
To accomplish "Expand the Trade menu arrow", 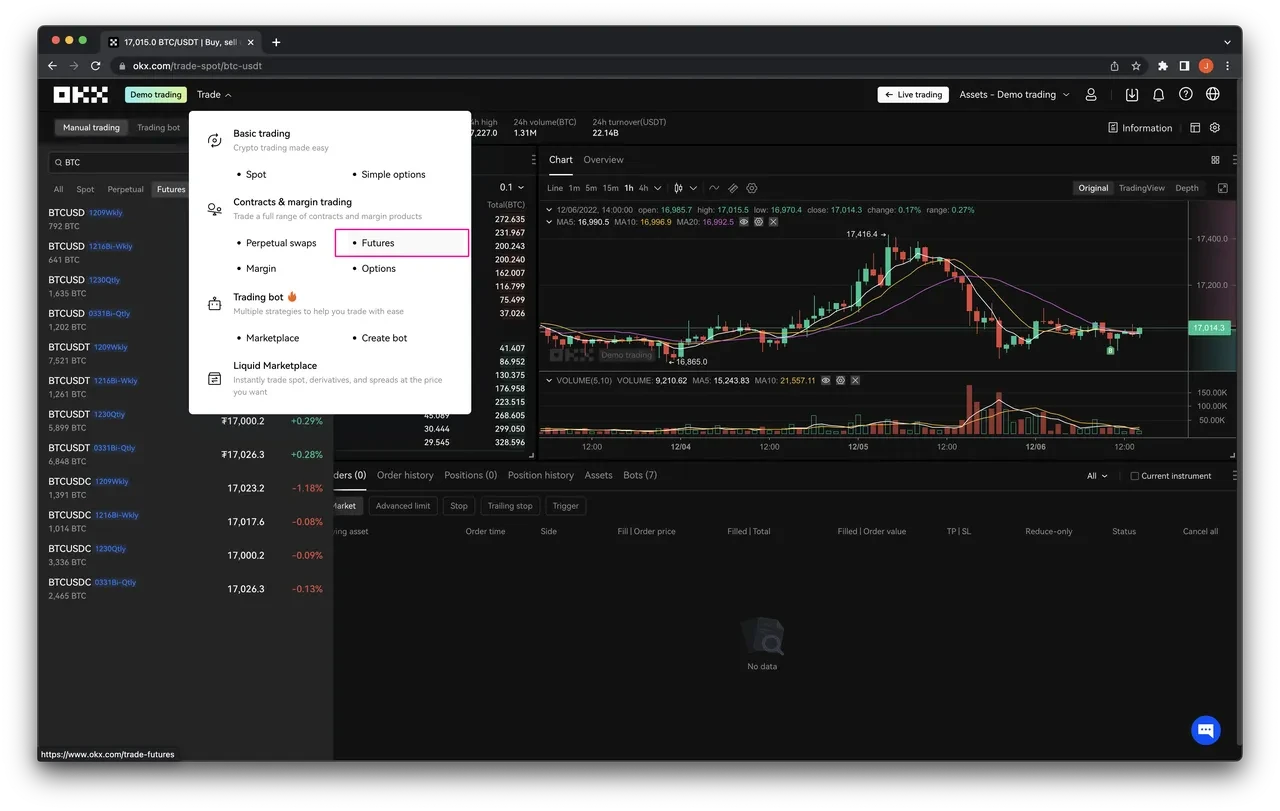I will [228, 95].
